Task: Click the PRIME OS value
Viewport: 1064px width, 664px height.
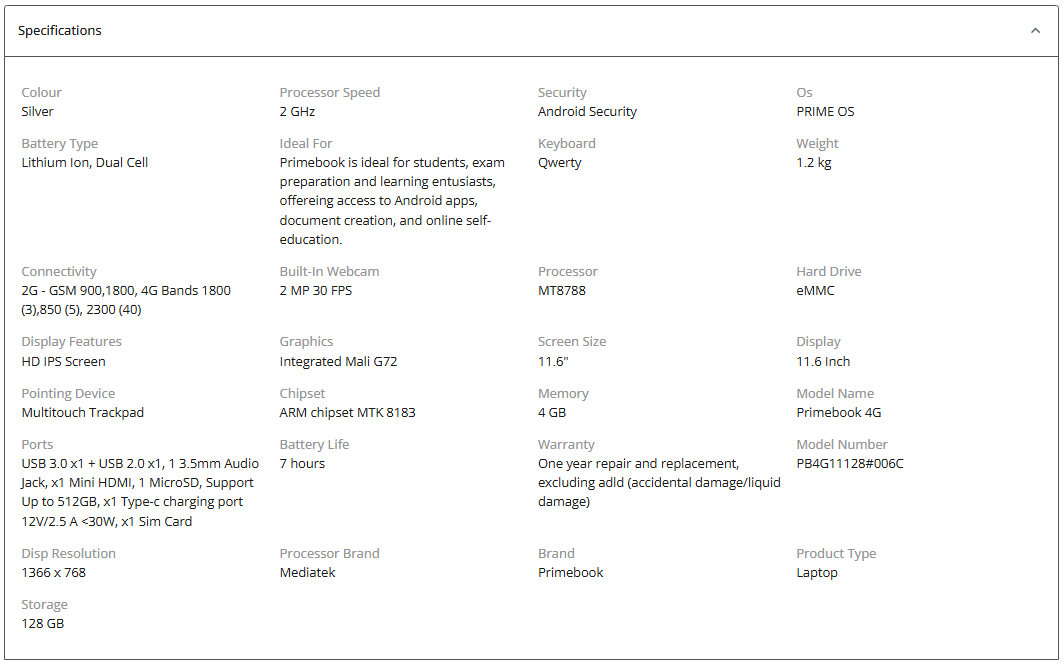Action: (x=825, y=111)
